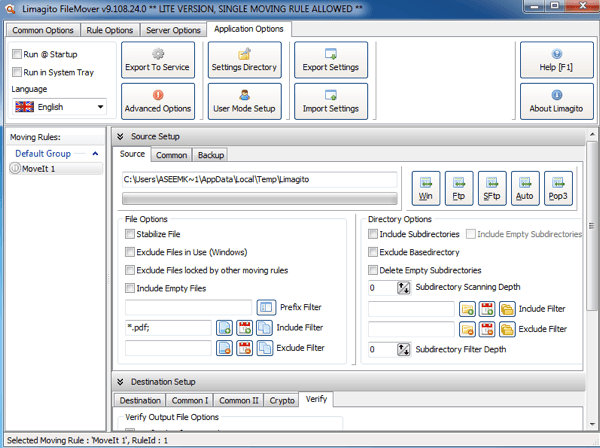Viewport: 600px width, 448px height.
Task: Open the Crypto tab
Action: (x=282, y=400)
